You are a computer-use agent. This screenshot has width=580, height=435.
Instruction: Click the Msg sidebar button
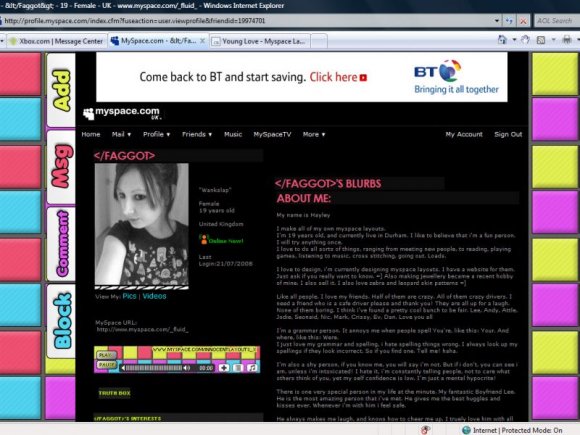coord(61,167)
